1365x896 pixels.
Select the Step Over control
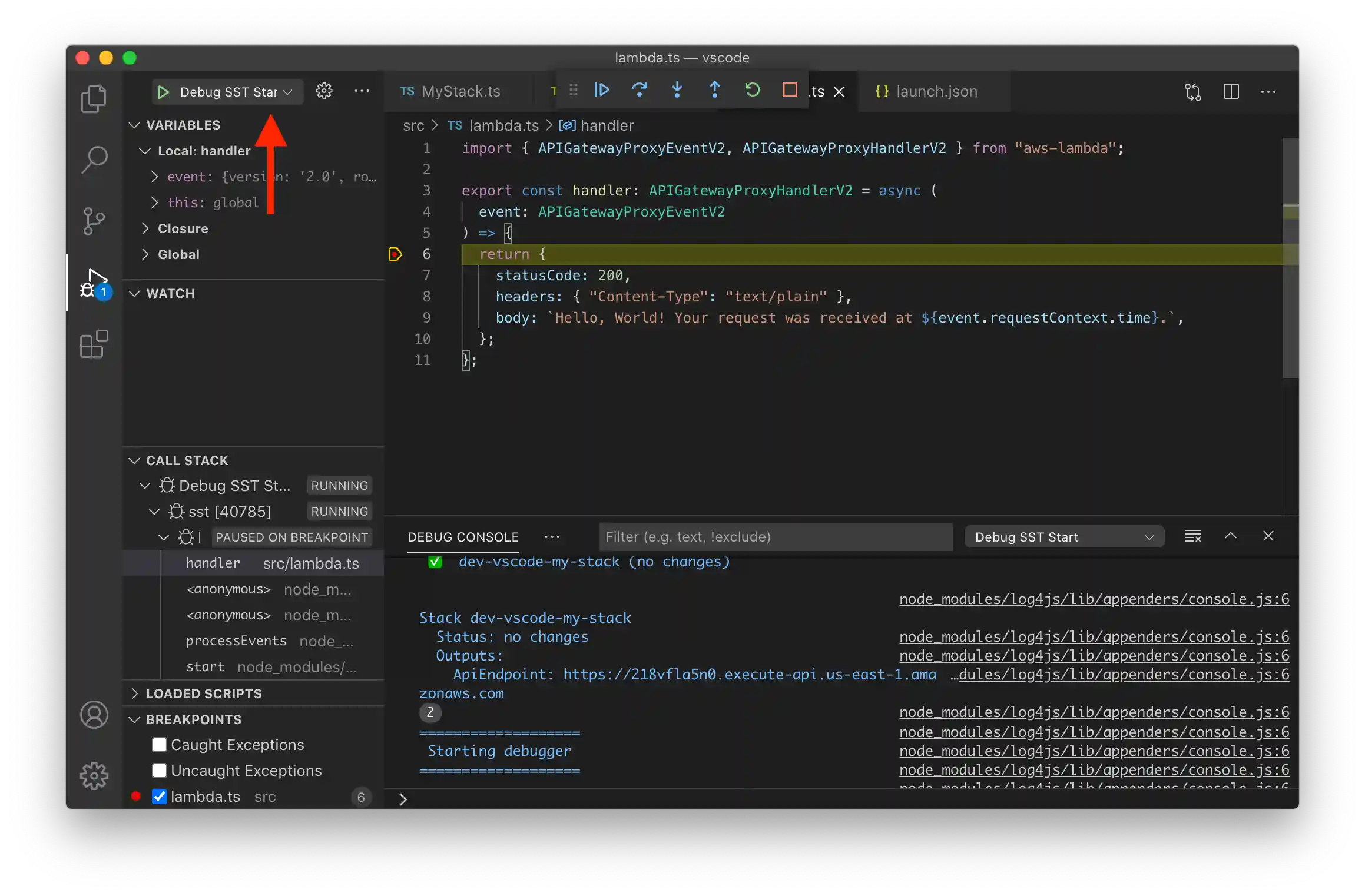(640, 90)
